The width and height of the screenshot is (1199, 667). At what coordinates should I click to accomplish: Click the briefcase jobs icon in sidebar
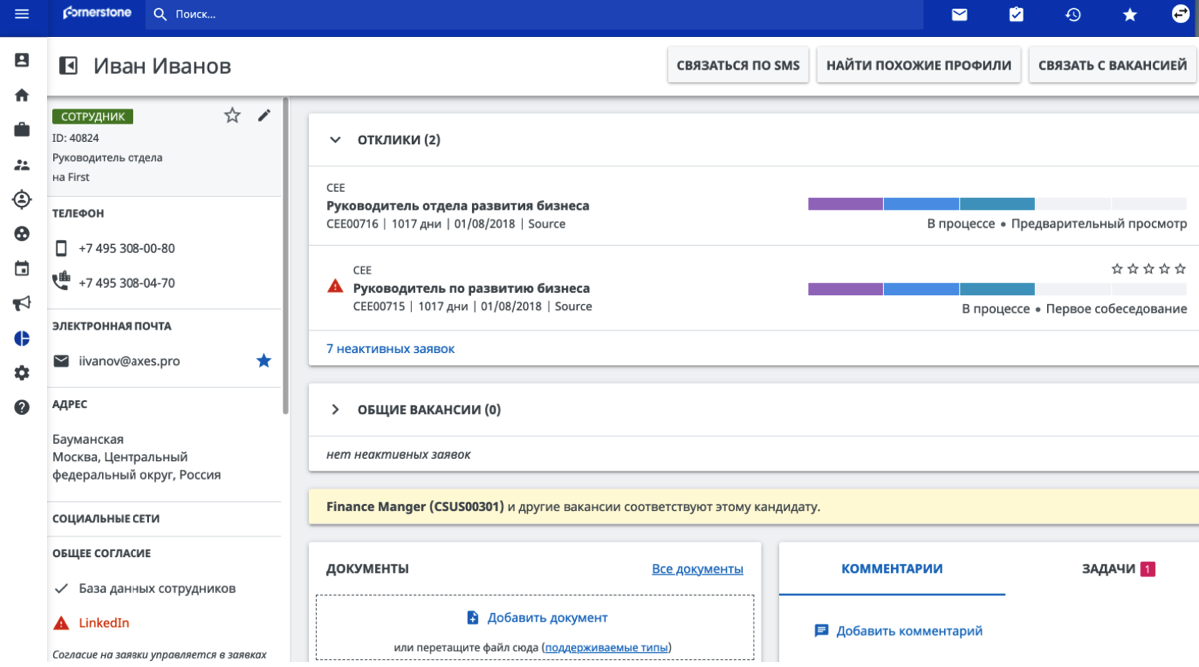[22, 129]
